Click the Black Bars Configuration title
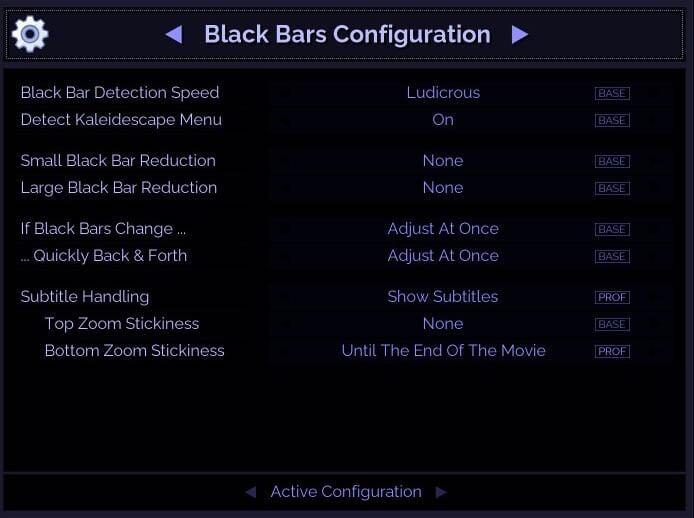The height and width of the screenshot is (518, 694). 347,35
